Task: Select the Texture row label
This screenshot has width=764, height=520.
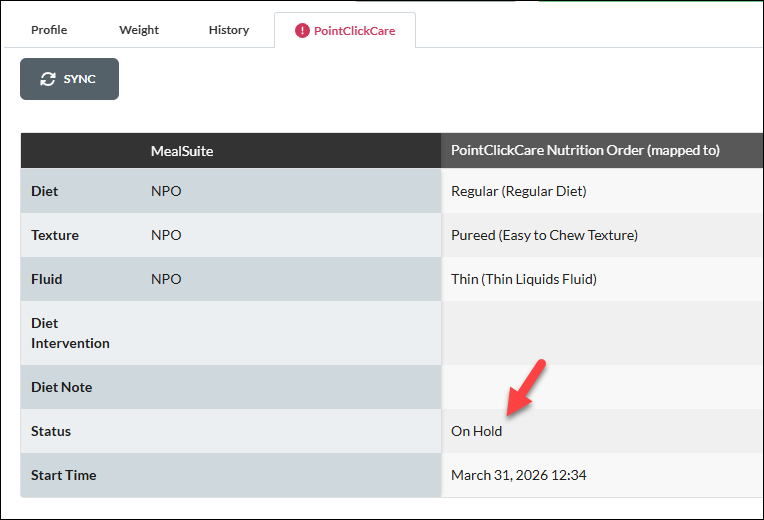Action: point(55,235)
